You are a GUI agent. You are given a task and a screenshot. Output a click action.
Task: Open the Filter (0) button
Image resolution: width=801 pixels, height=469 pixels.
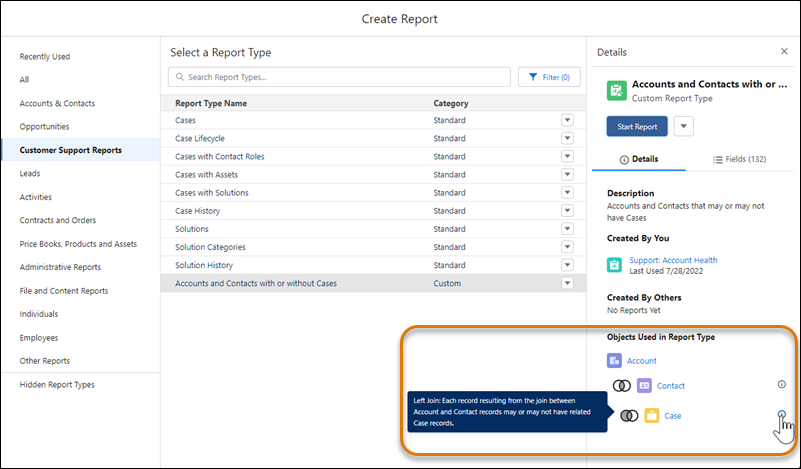(548, 77)
